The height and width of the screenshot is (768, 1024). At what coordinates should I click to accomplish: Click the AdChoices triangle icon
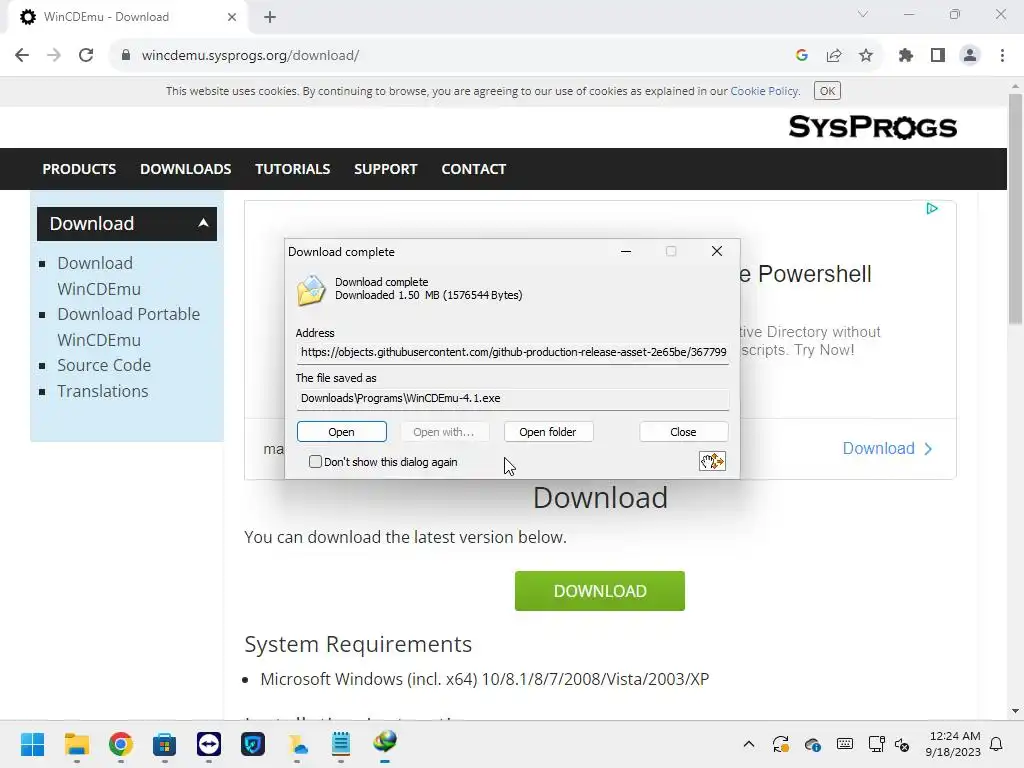(x=932, y=208)
